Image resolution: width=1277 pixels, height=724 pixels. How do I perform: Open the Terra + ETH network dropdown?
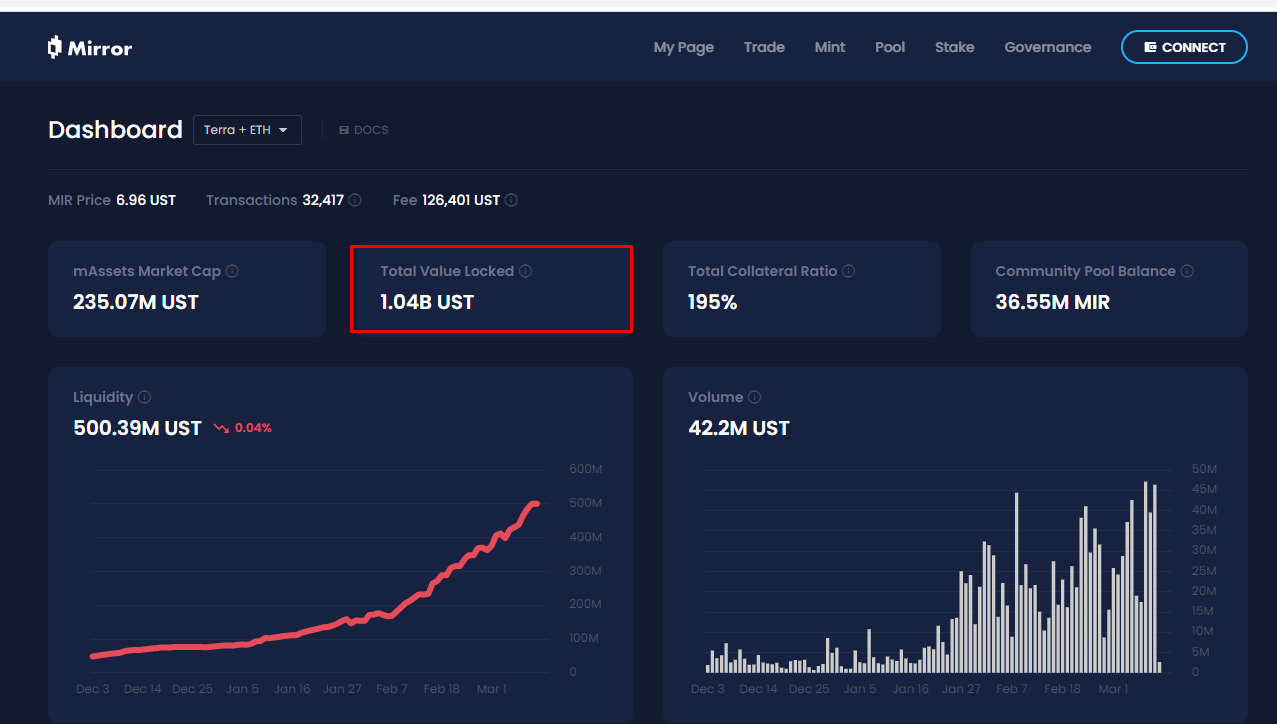[247, 130]
